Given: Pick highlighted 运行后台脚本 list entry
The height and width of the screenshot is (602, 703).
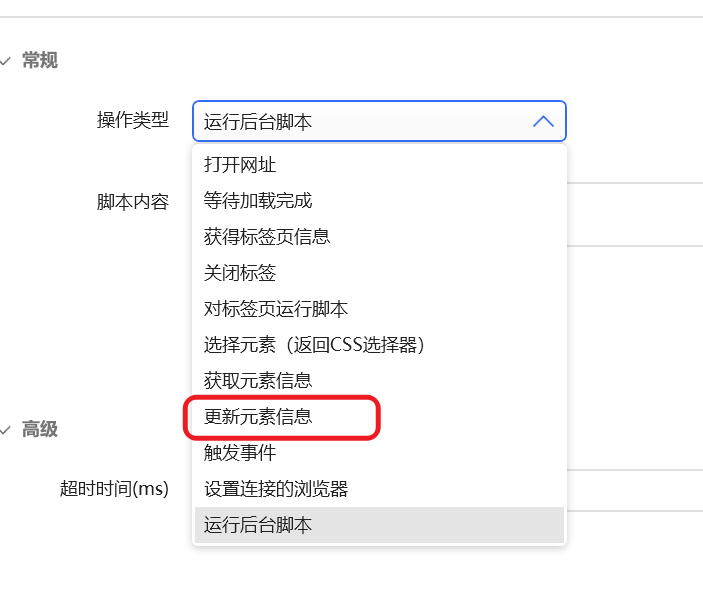Looking at the screenshot, I should pos(258,524).
